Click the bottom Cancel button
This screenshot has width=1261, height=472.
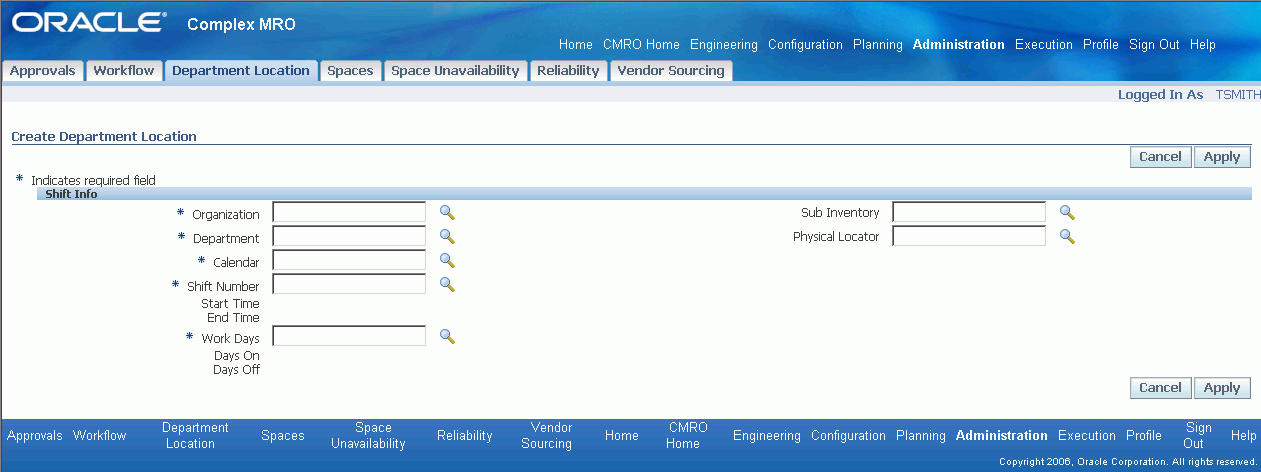(x=1160, y=388)
